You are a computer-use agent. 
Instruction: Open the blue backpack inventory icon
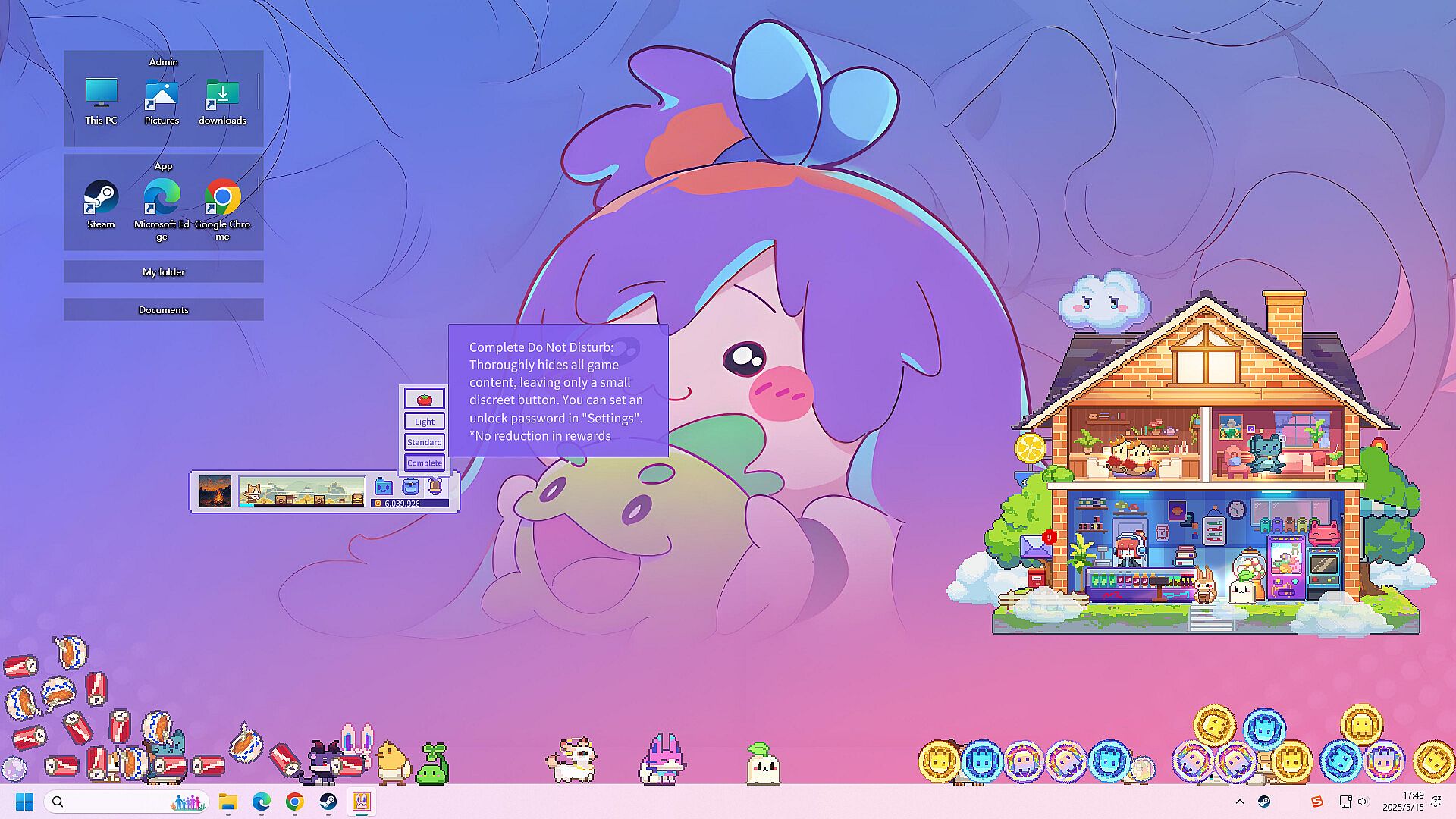click(x=410, y=486)
